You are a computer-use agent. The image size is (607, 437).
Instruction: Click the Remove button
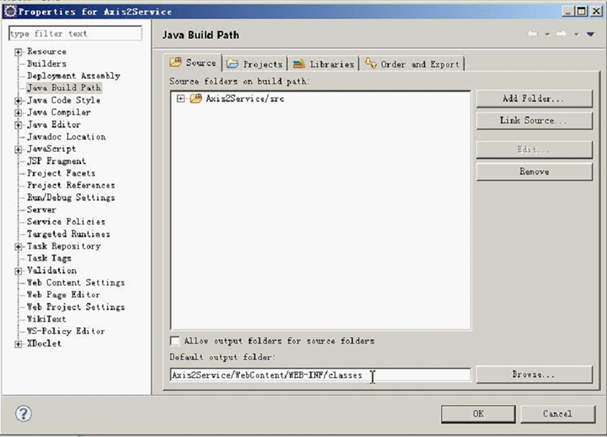(x=534, y=171)
